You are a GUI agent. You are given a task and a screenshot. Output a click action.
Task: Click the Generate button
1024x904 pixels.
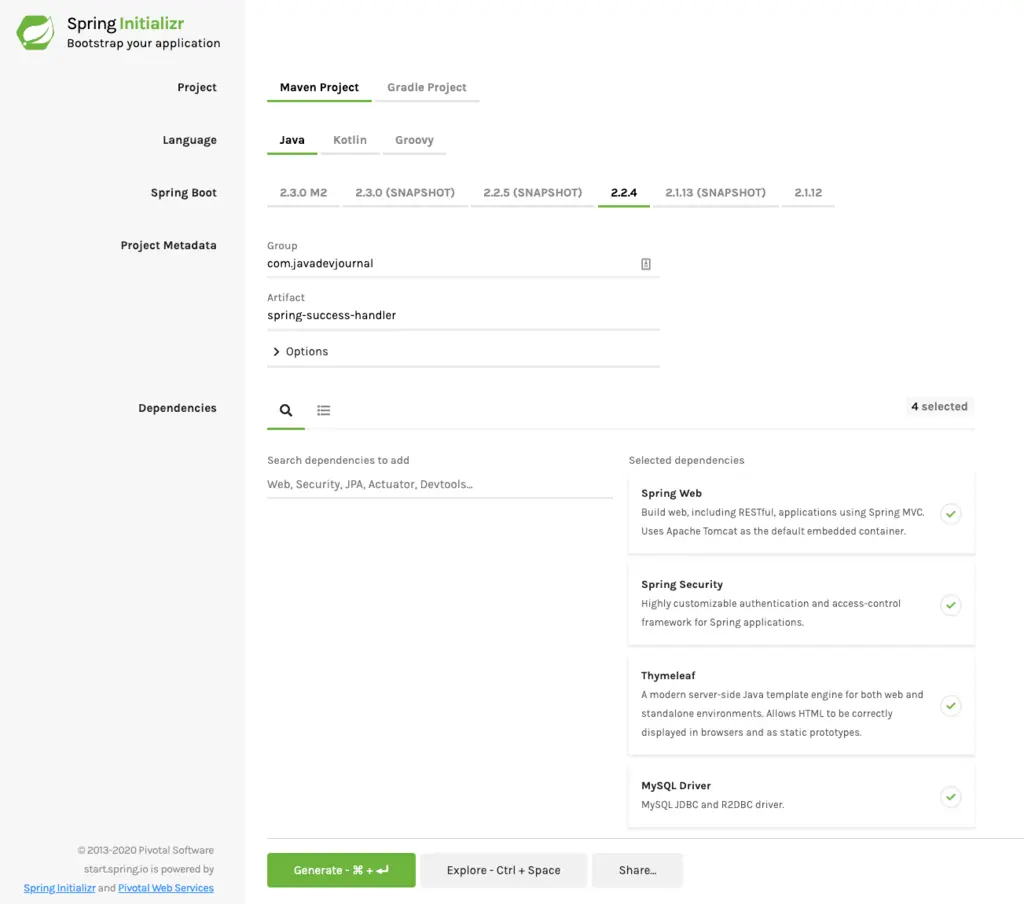coord(341,870)
